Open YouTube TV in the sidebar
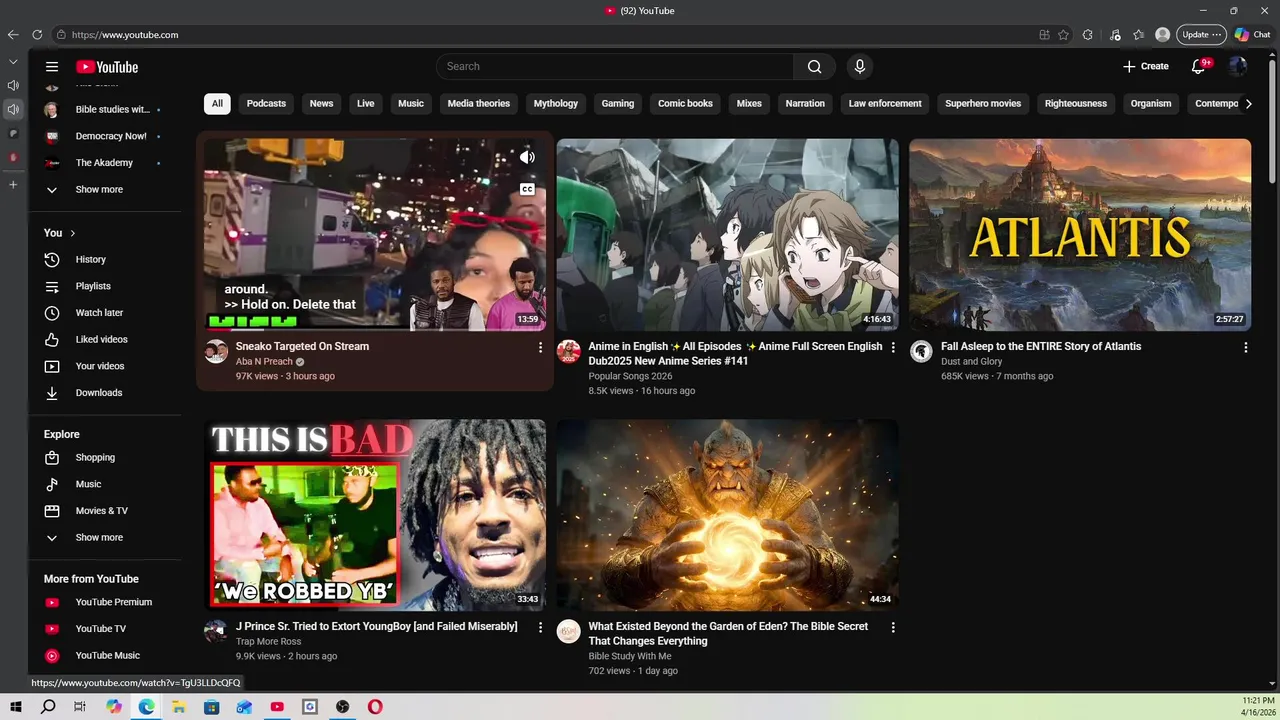1280x720 pixels. click(x=105, y=629)
